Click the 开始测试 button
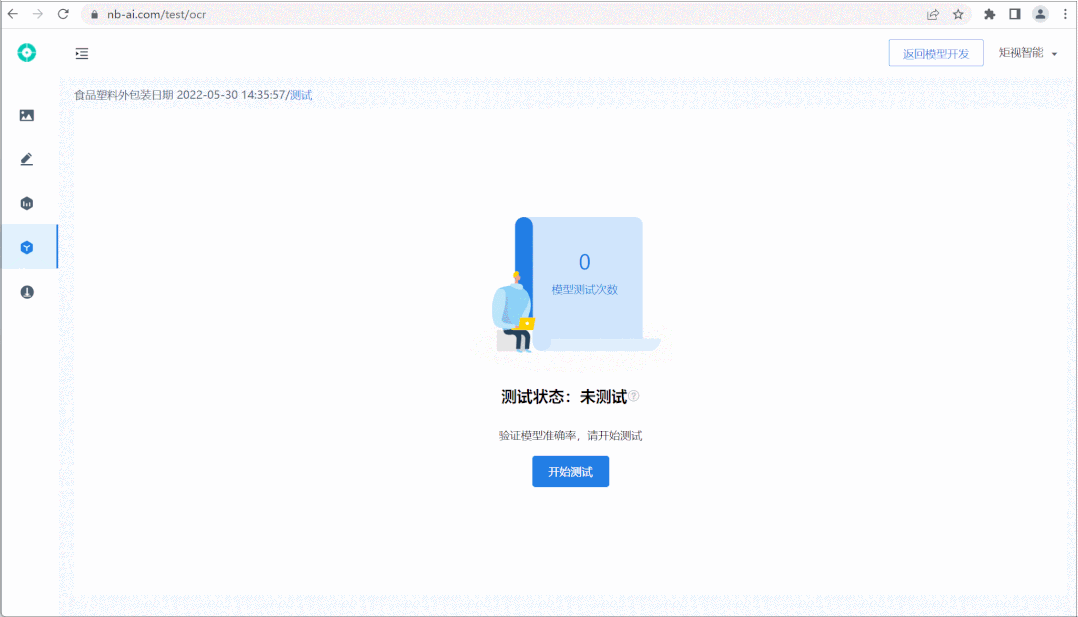 pos(570,471)
